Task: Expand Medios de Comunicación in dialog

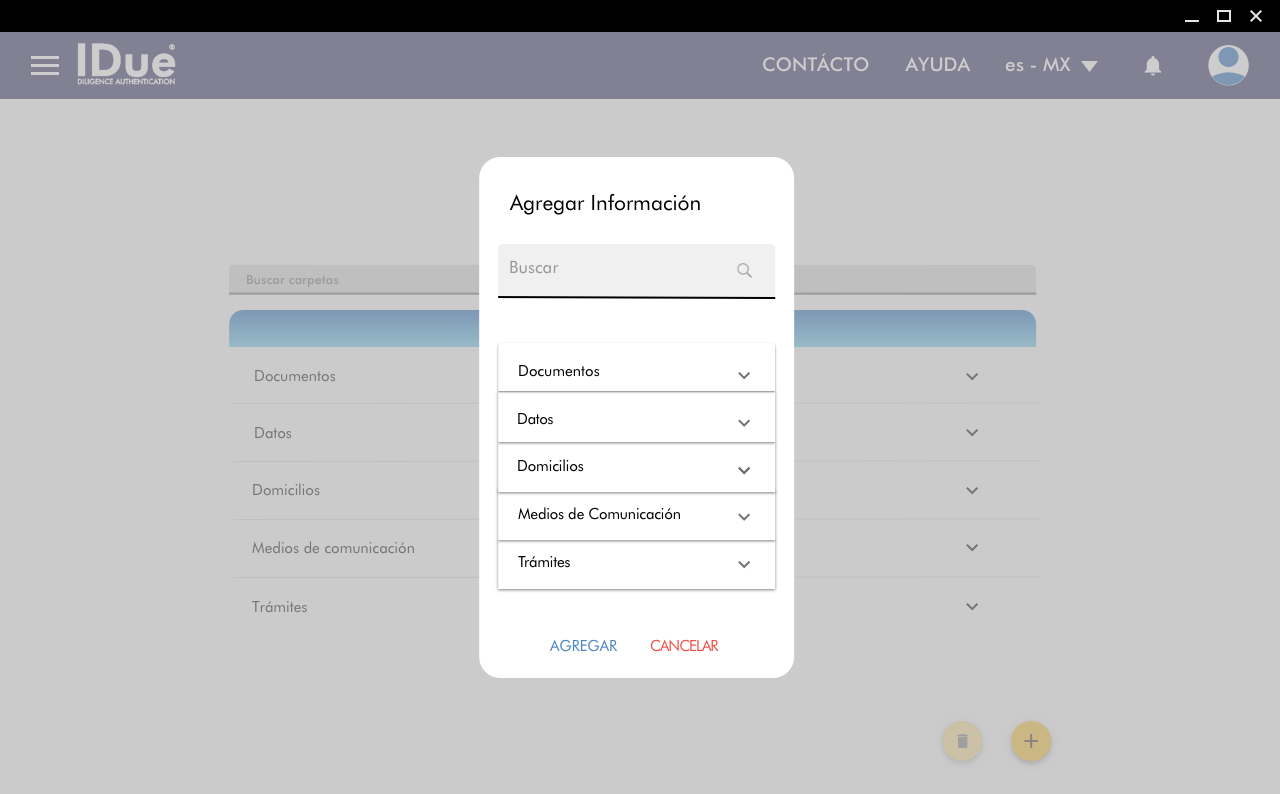Action: pos(743,517)
